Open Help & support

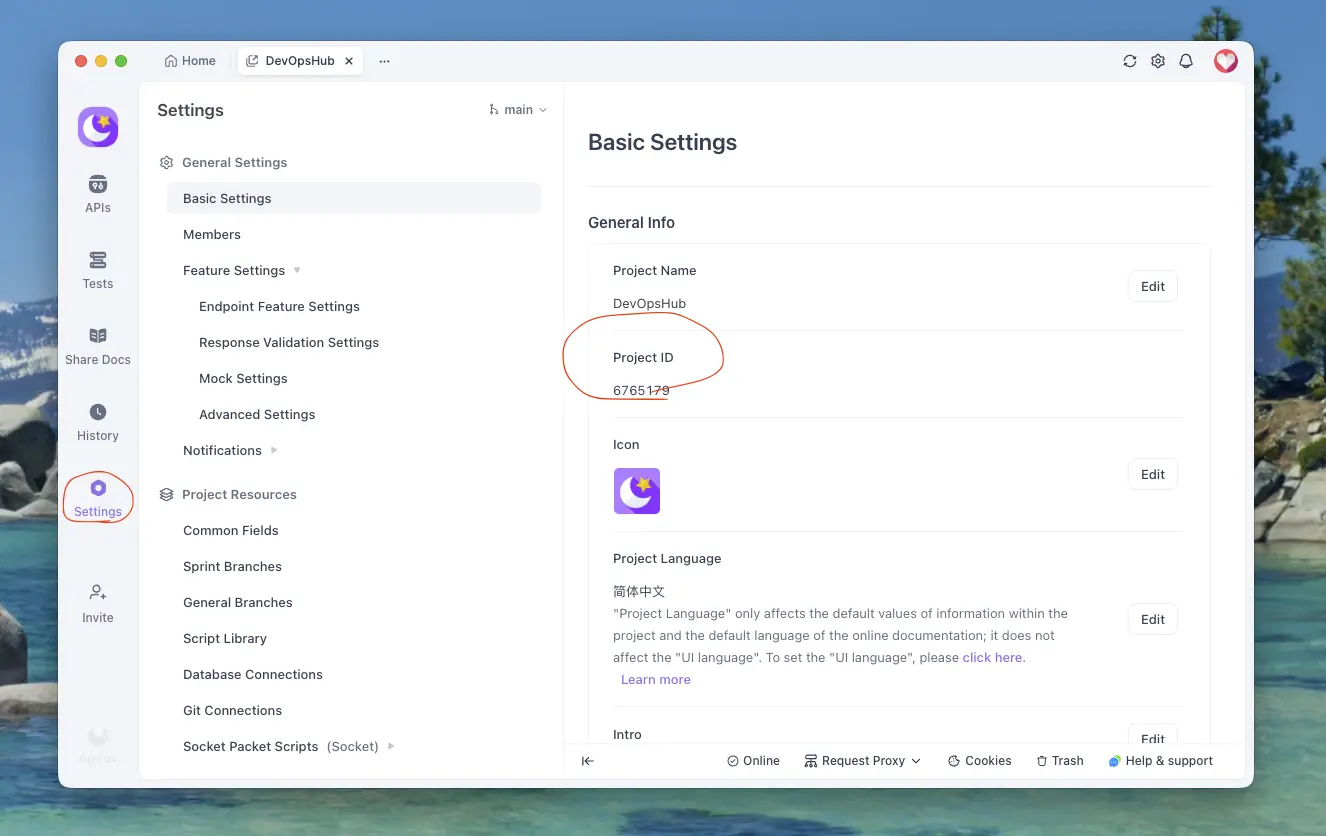(x=1160, y=761)
